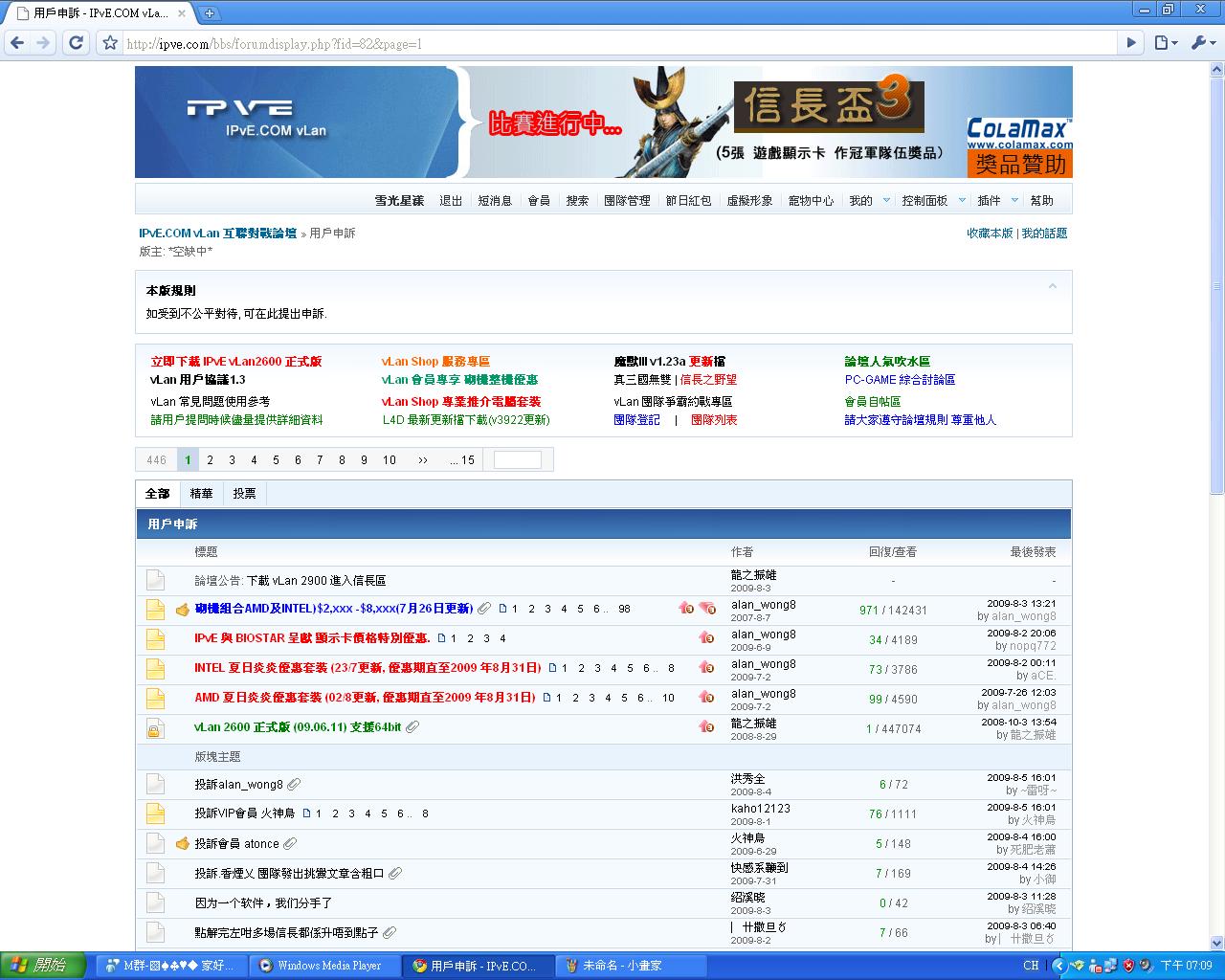Go to page 10 of the forum
This screenshot has height=980, width=1225.
pyautogui.click(x=390, y=460)
